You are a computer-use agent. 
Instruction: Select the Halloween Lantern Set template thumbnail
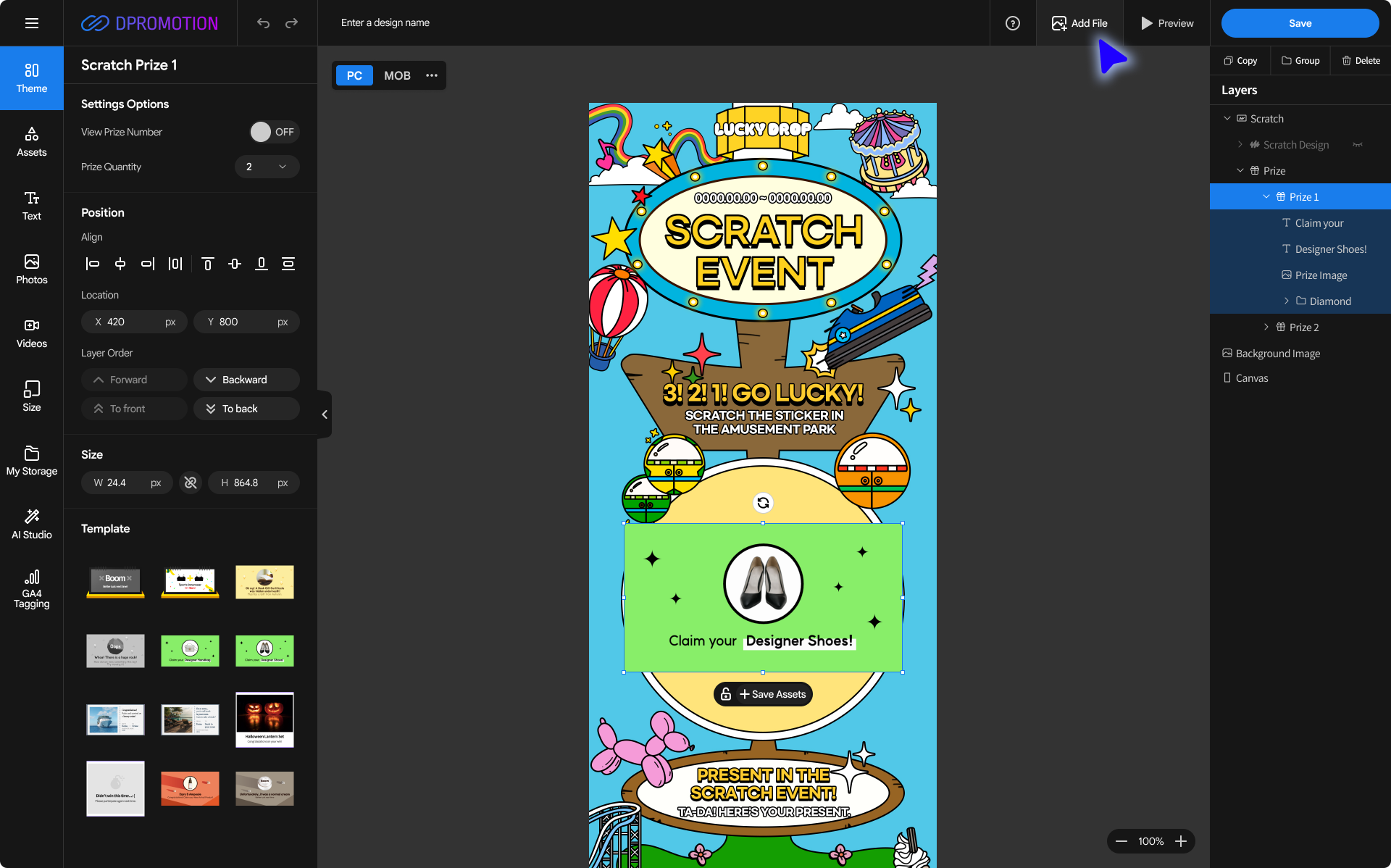[264, 719]
